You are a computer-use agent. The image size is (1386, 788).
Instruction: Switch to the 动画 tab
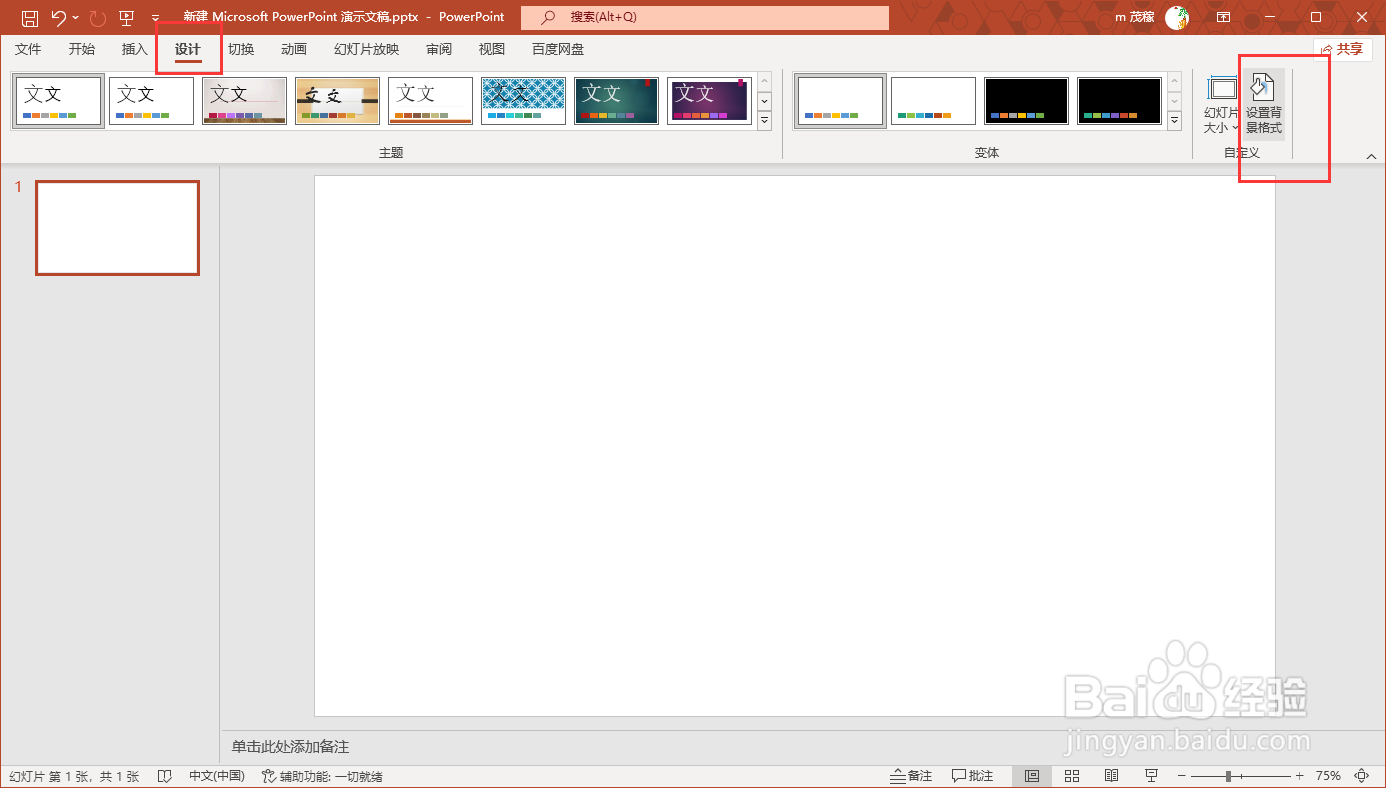[x=294, y=49]
